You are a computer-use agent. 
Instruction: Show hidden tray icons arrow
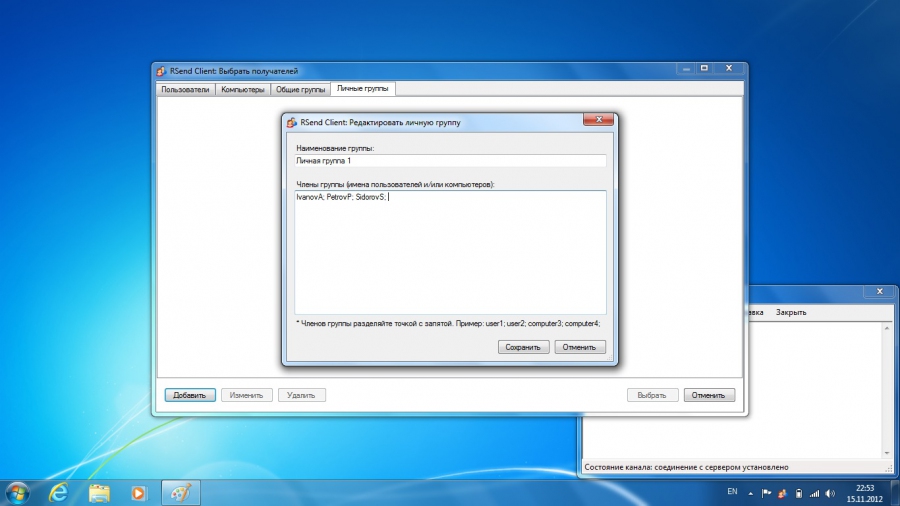(750, 493)
